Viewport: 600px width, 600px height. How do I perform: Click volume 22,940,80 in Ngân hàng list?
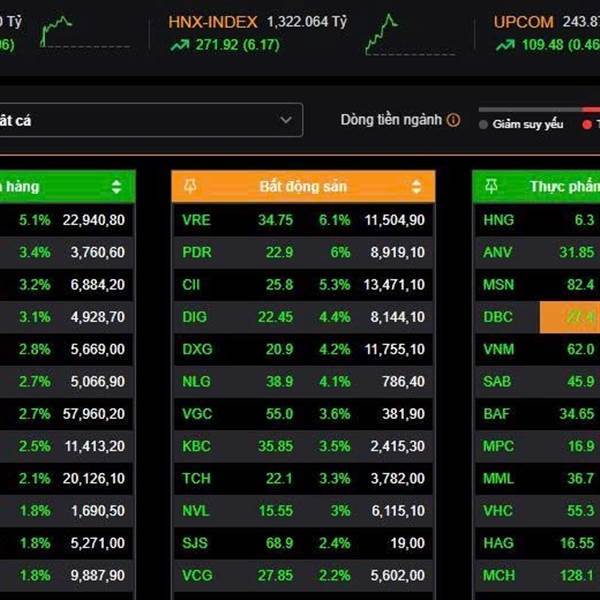94,220
